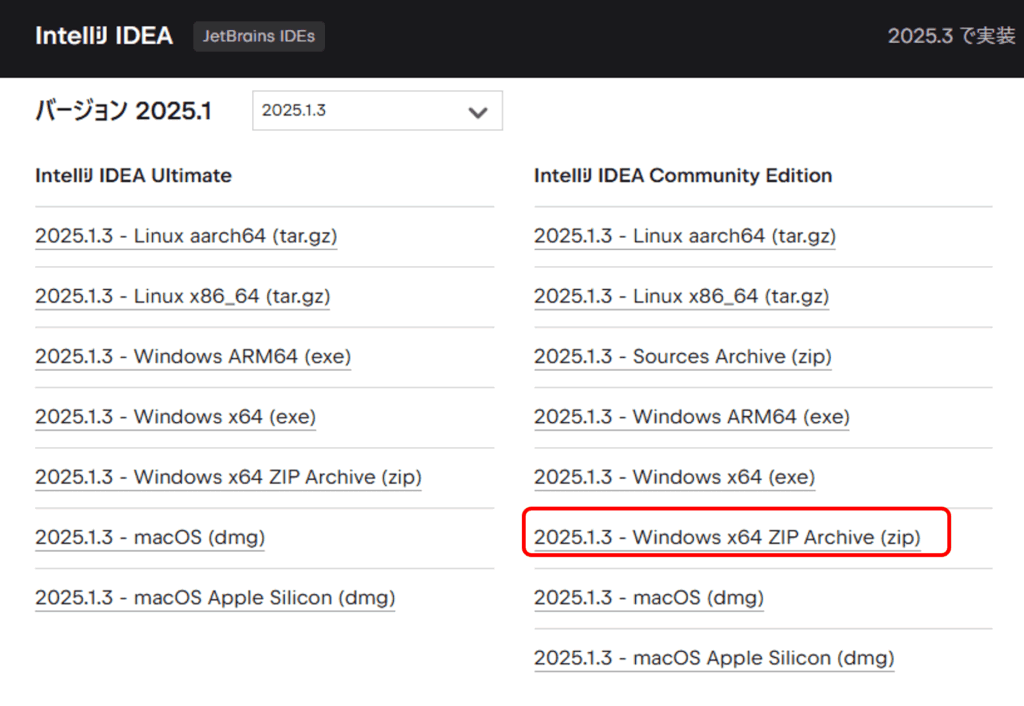
Task: Download Community Sources Archive zip
Action: point(683,357)
